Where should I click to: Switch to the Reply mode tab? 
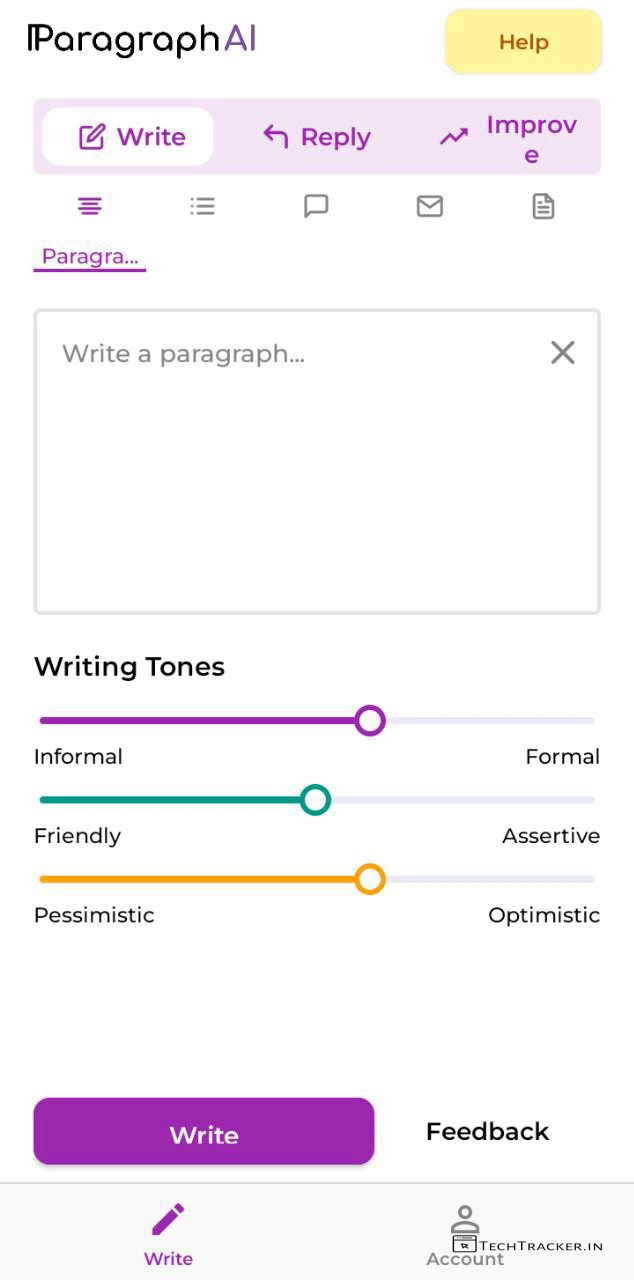click(316, 137)
